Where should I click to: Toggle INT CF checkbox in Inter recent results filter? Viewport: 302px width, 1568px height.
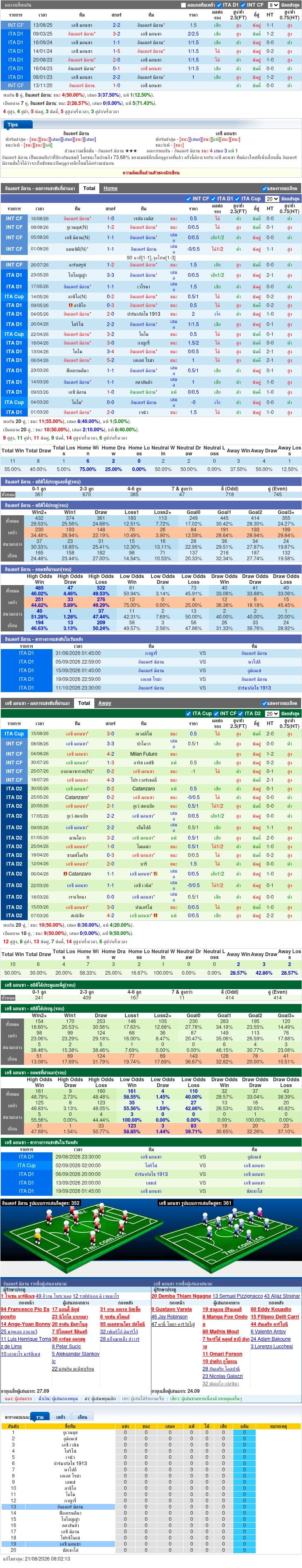point(189,198)
